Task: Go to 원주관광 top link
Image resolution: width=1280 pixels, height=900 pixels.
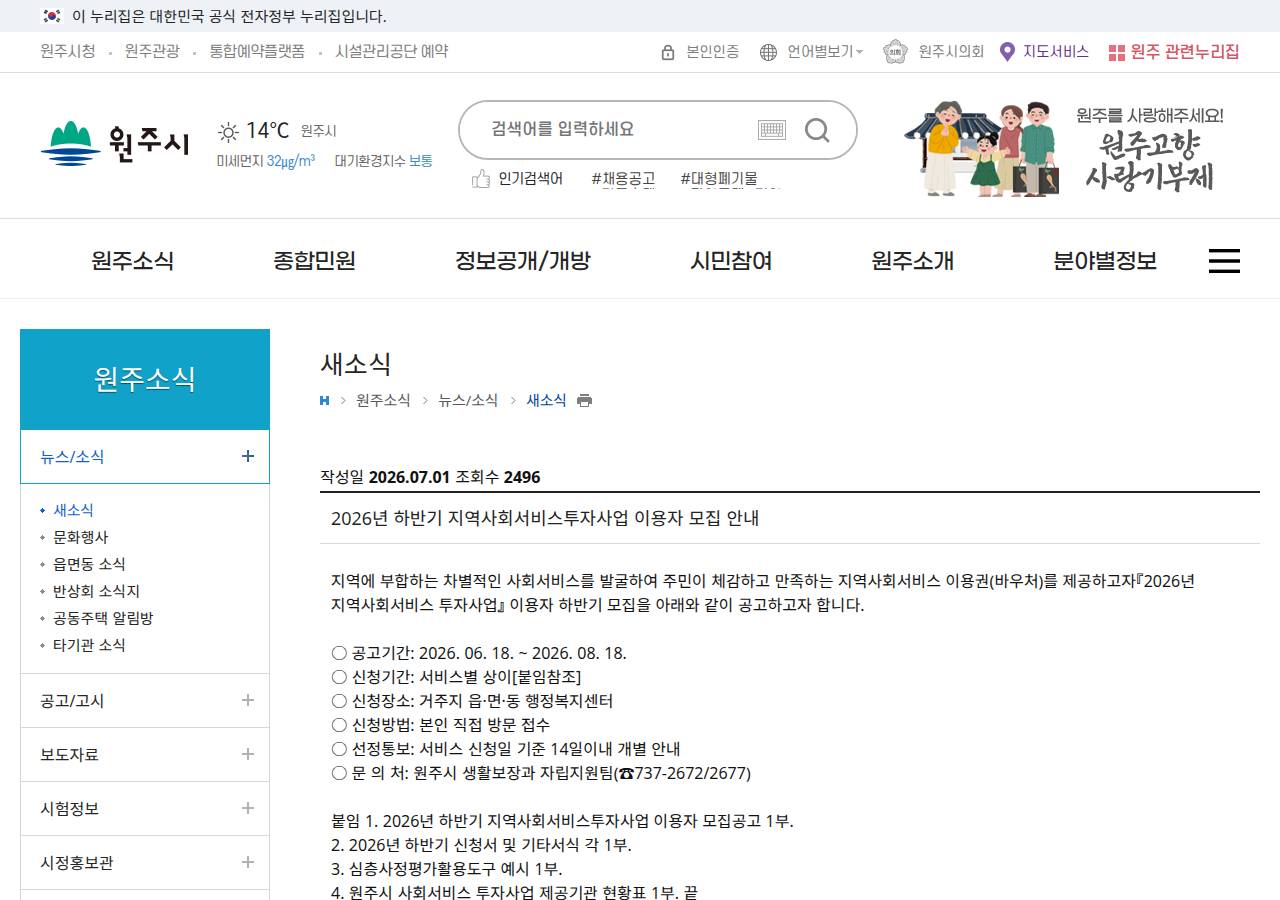Action: pos(152,52)
